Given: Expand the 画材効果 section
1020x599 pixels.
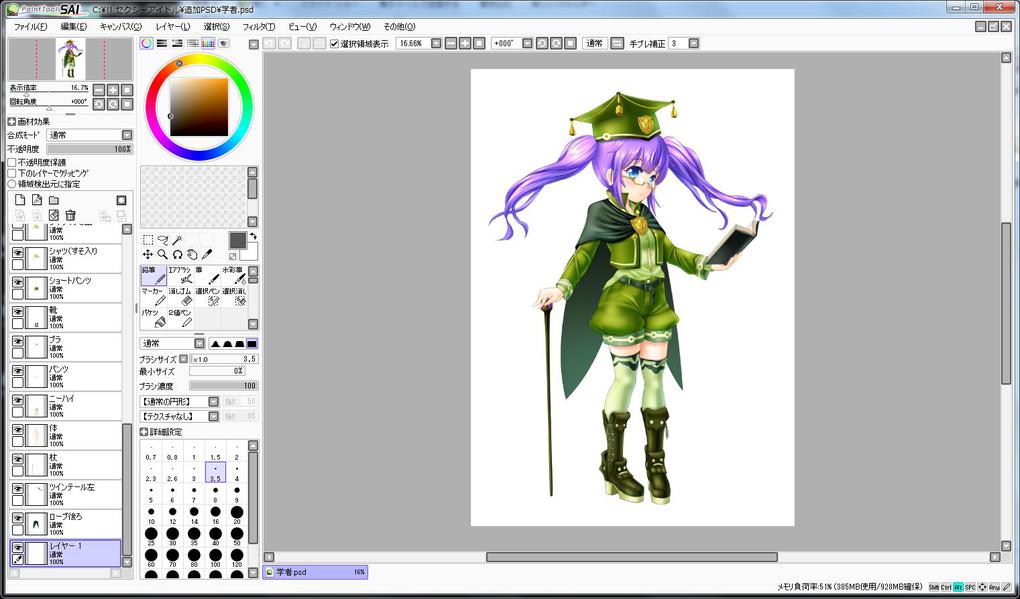Looking at the screenshot, I should [12, 122].
